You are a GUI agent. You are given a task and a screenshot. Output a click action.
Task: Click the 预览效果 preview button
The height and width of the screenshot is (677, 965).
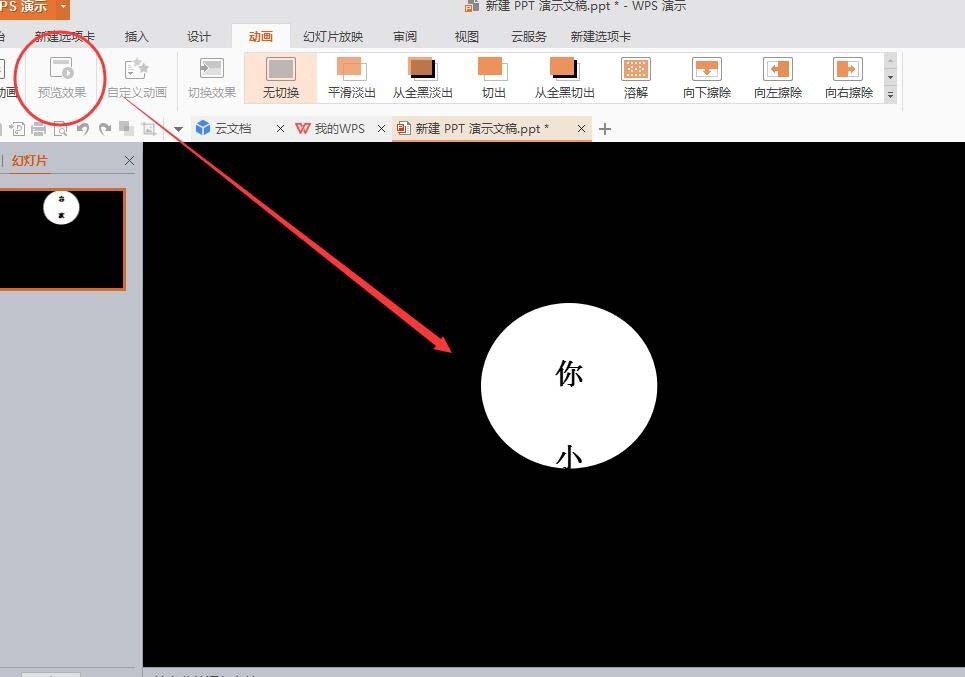coord(62,76)
